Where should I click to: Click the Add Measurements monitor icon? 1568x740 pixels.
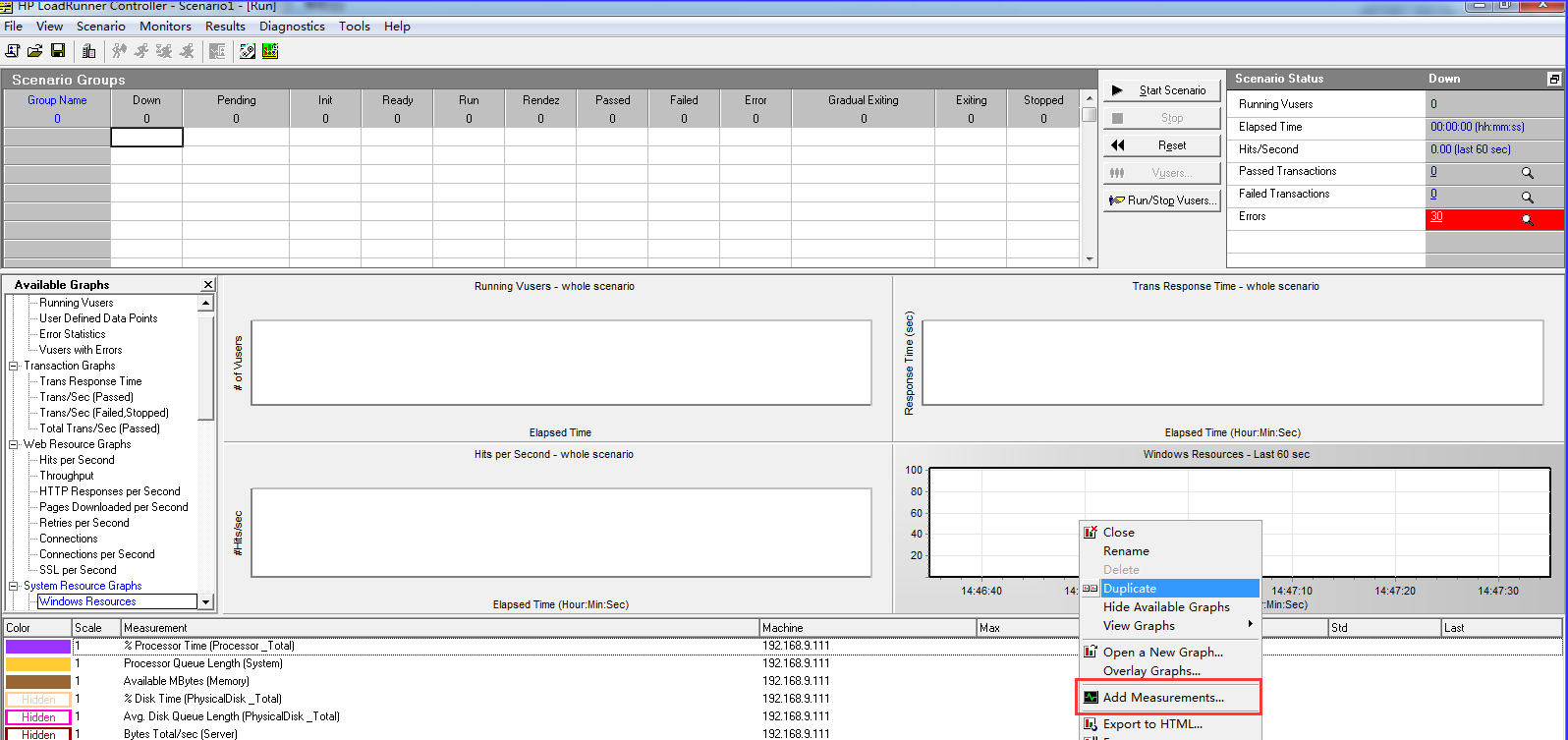(x=1091, y=698)
